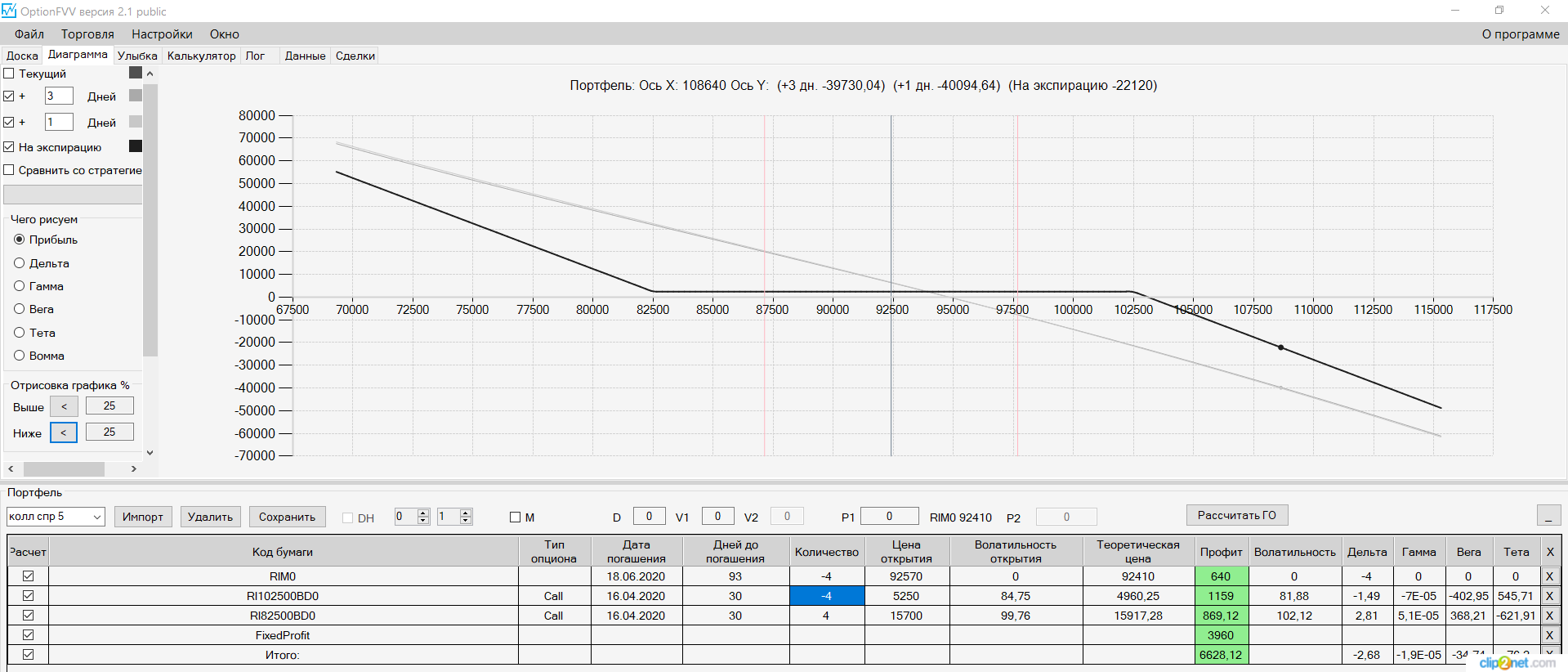Check the M checkbox in portfolio toolbar
Screen dimensions: 1568x672
[x=515, y=517]
